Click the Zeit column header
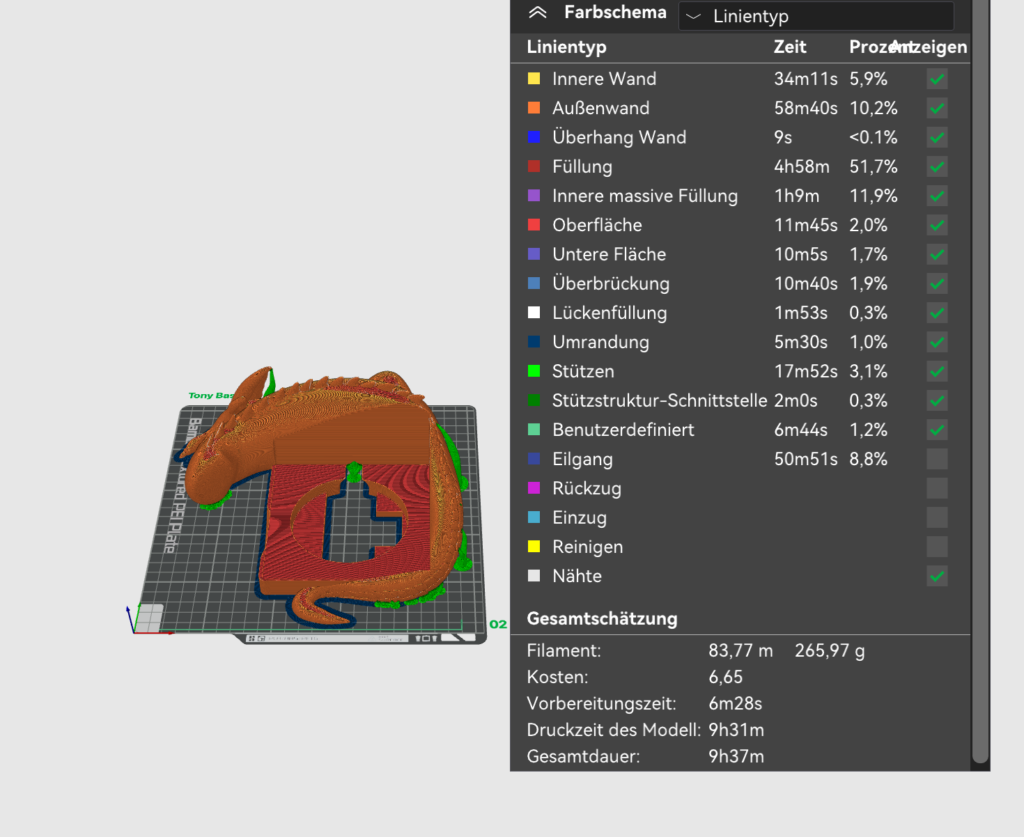Screen dimensions: 1024x837 point(790,47)
